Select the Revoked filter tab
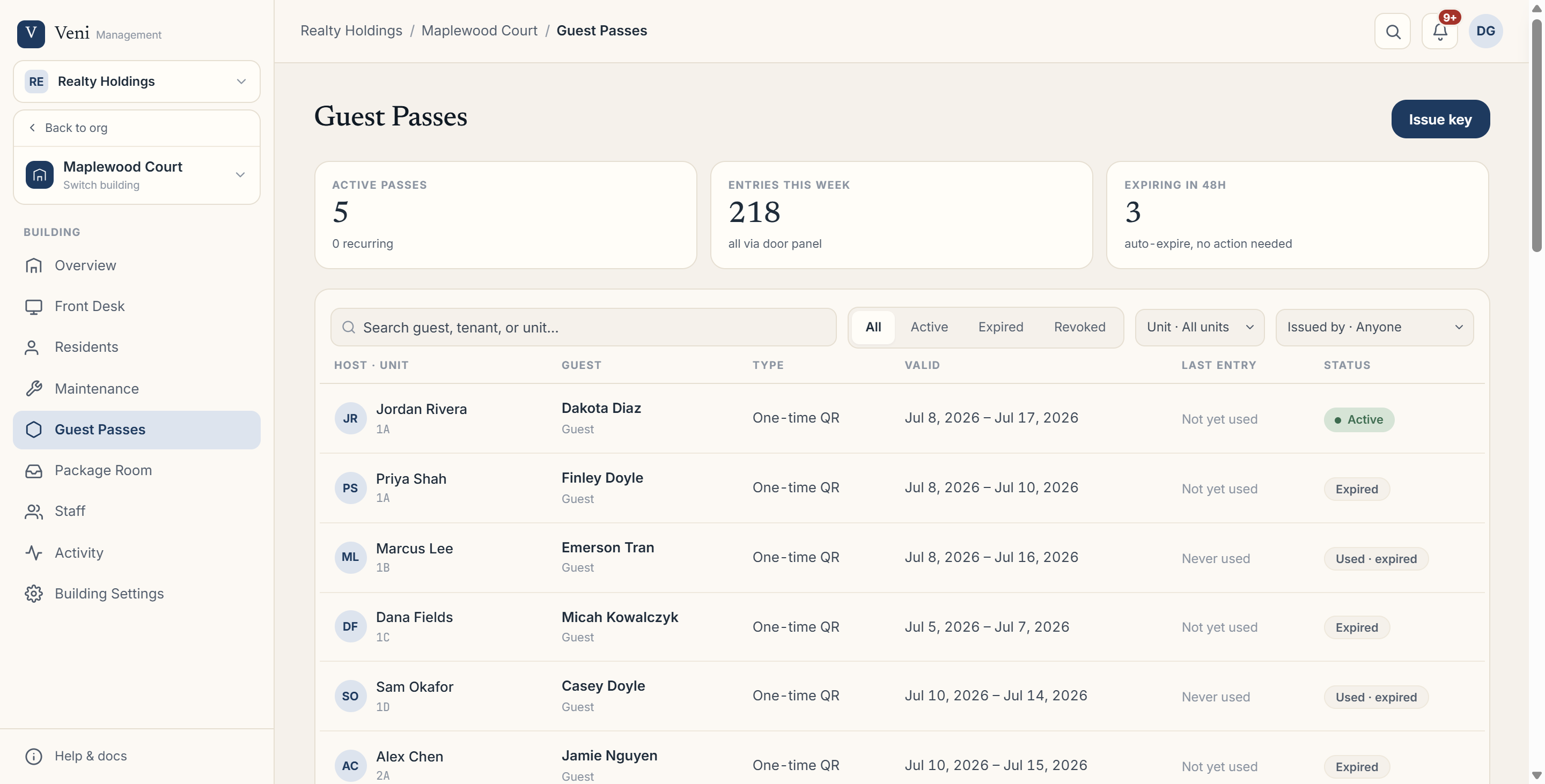 pos(1079,327)
